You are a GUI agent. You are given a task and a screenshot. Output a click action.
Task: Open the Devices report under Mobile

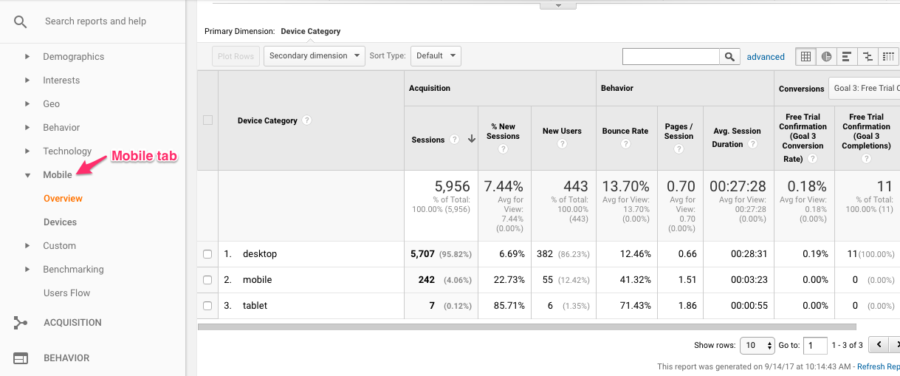60,222
